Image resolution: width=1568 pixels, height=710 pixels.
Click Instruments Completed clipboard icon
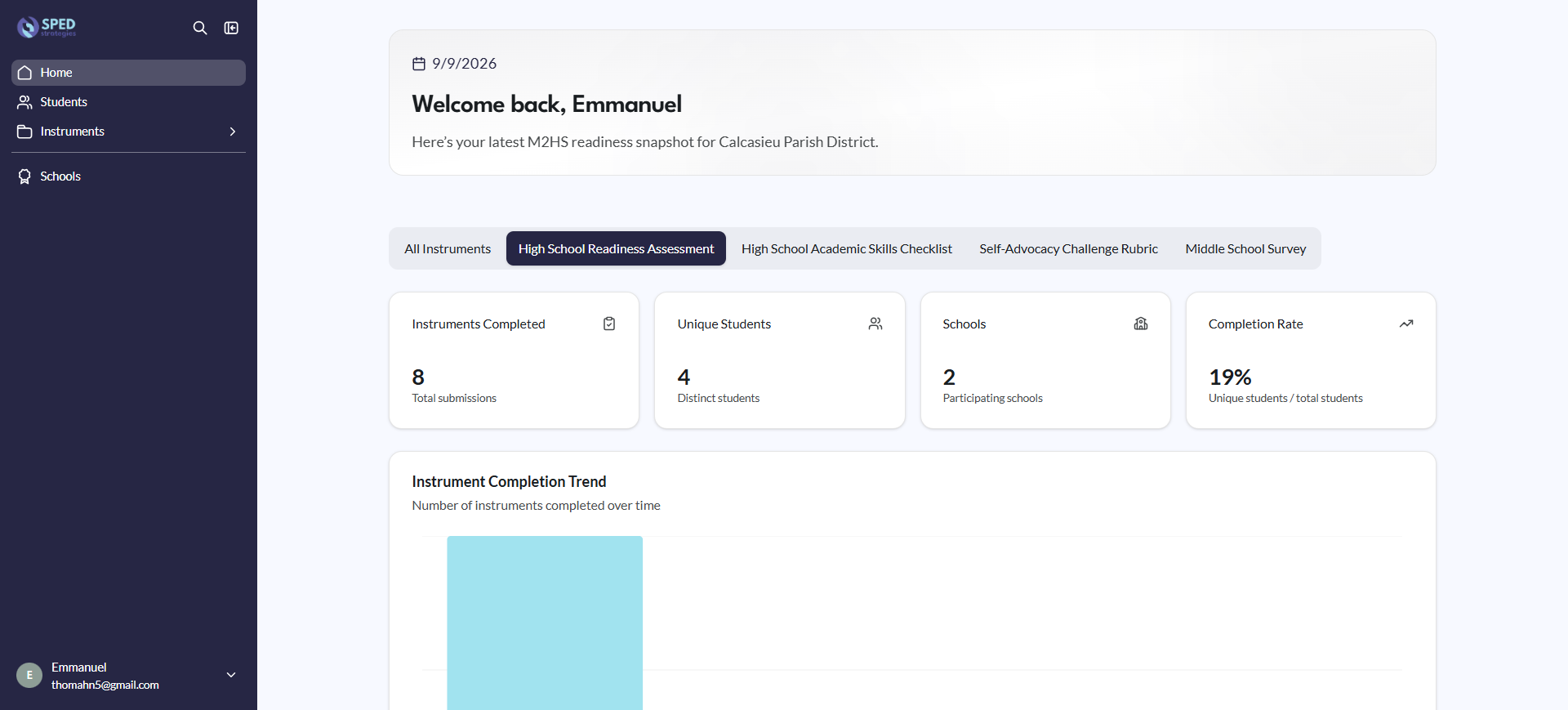pos(609,324)
